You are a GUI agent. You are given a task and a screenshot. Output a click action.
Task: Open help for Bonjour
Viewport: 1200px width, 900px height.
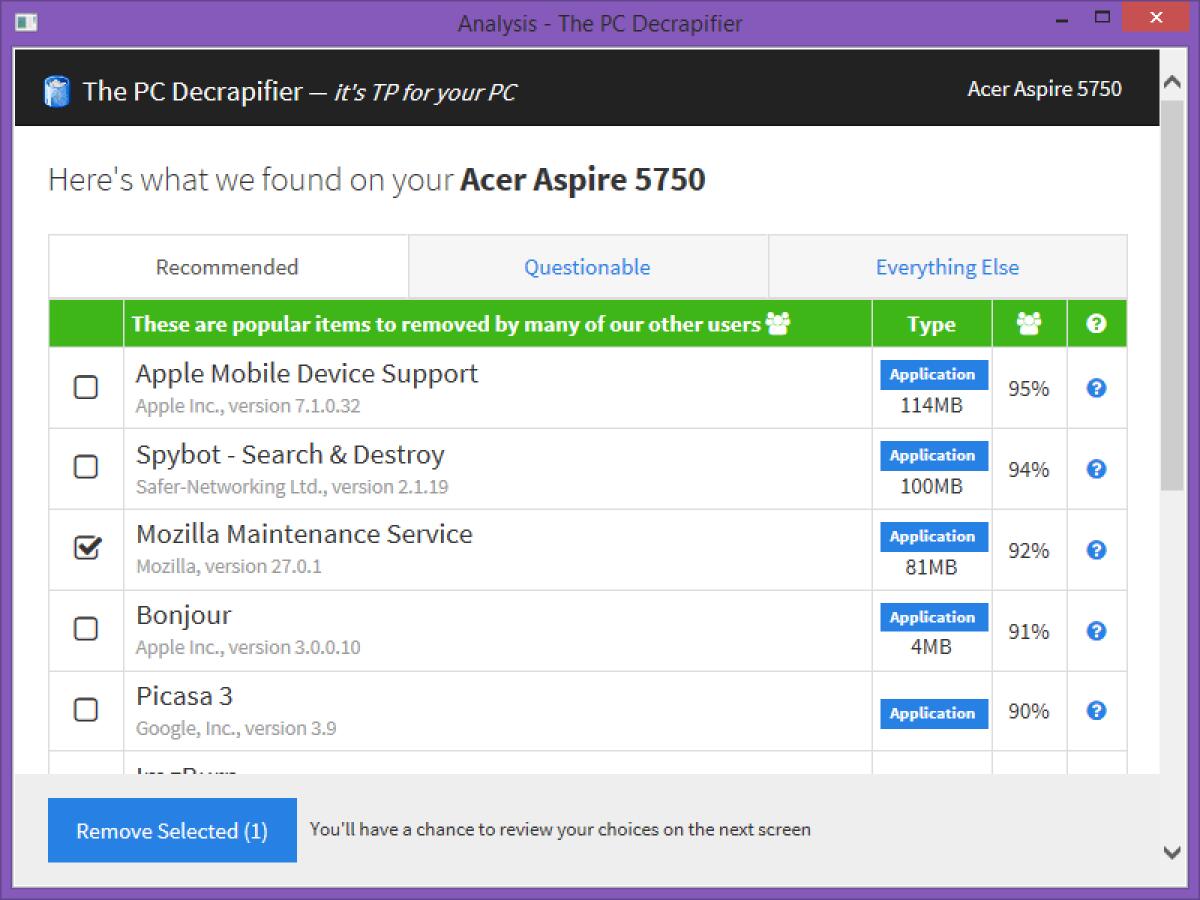1096,631
